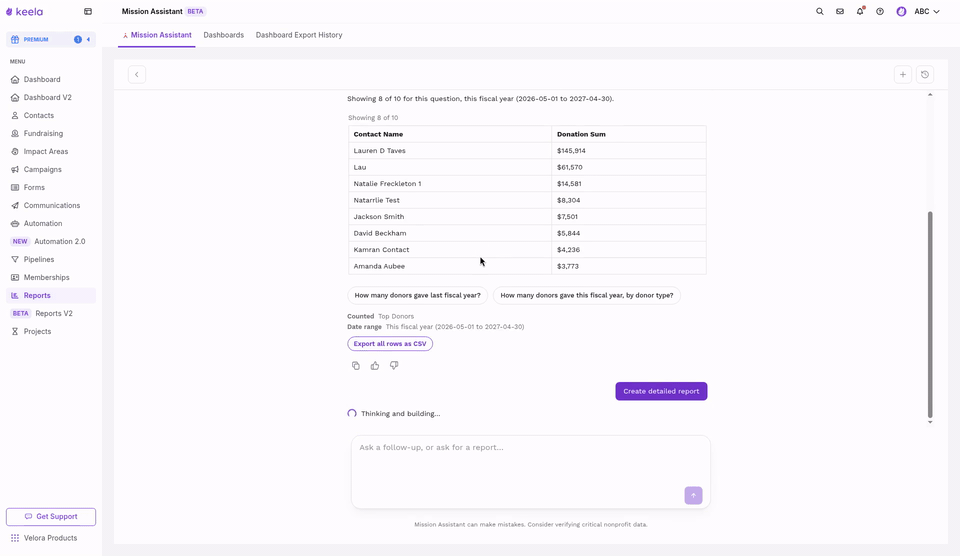Click Amanda Aubee cell

point(450,266)
